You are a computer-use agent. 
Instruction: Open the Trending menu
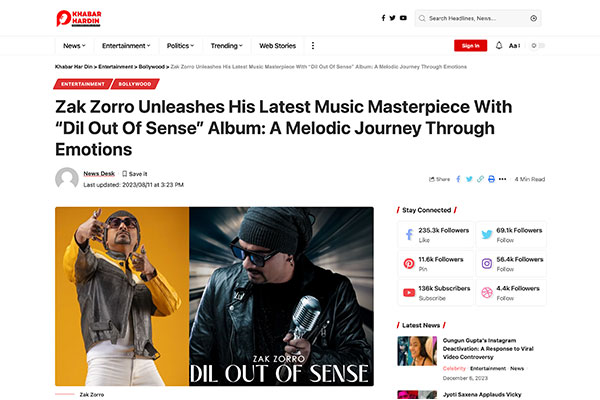(x=227, y=46)
